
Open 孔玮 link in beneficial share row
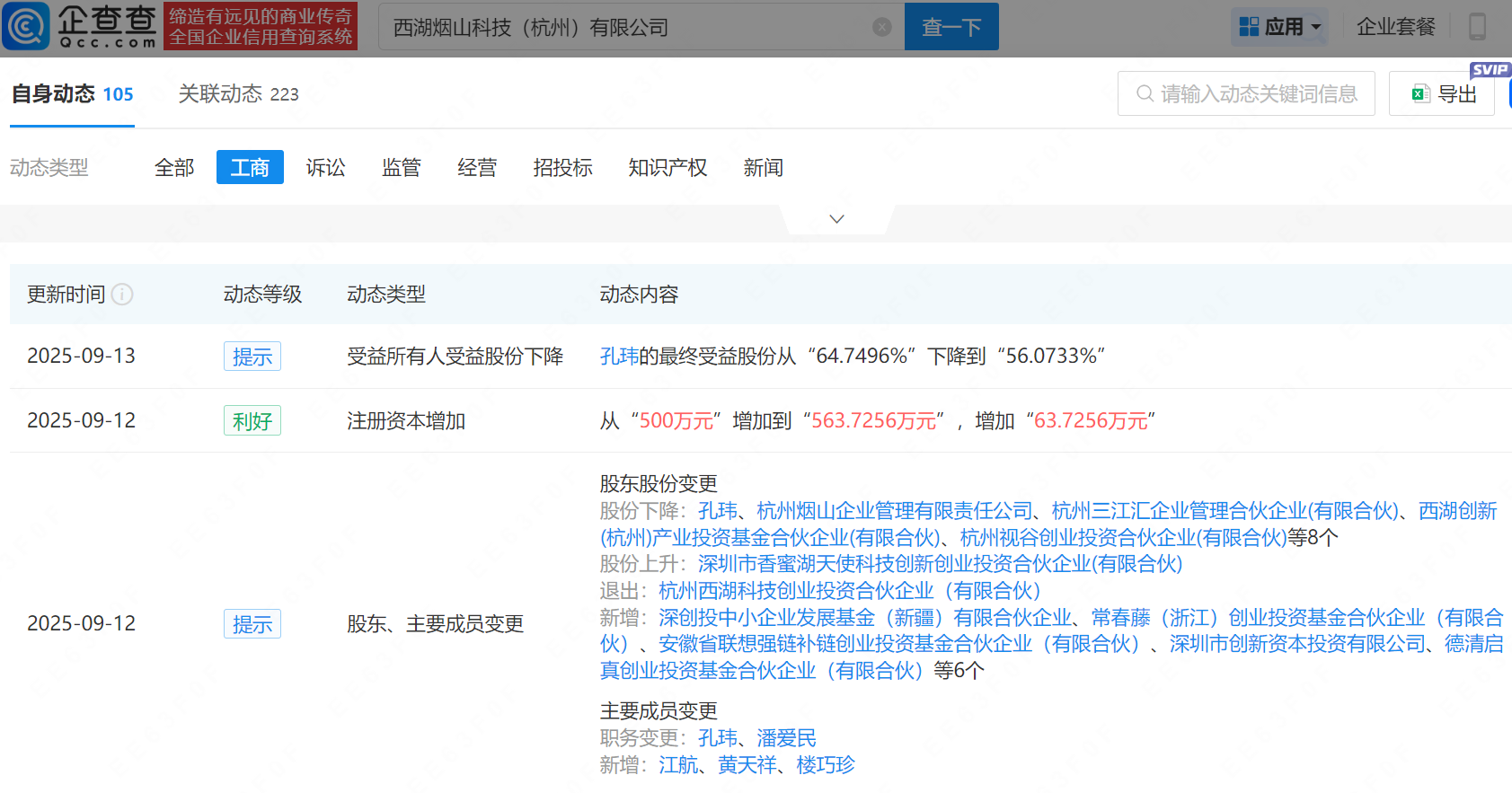coord(619,357)
